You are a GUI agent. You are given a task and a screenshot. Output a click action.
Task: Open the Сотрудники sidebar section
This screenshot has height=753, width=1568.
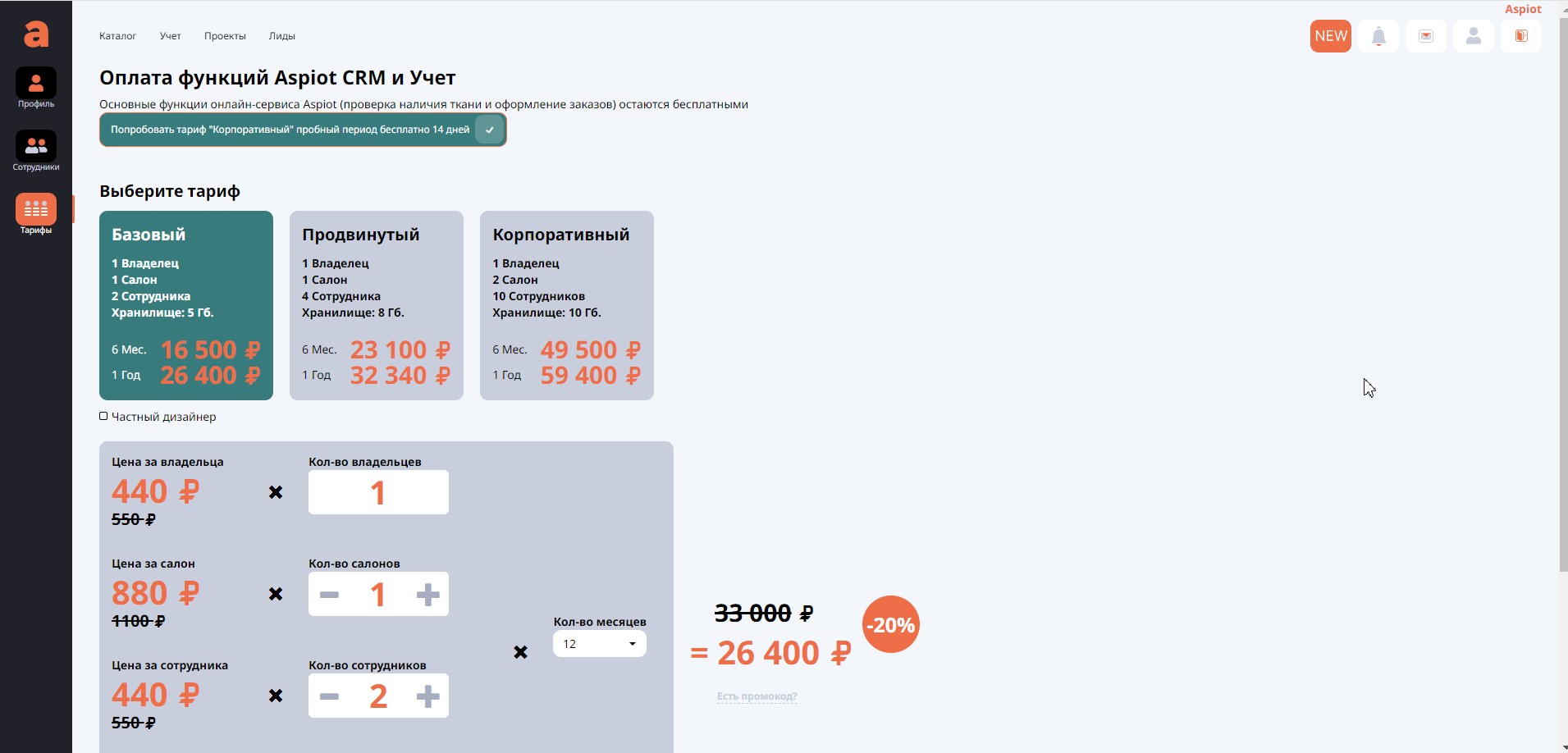pyautogui.click(x=36, y=147)
